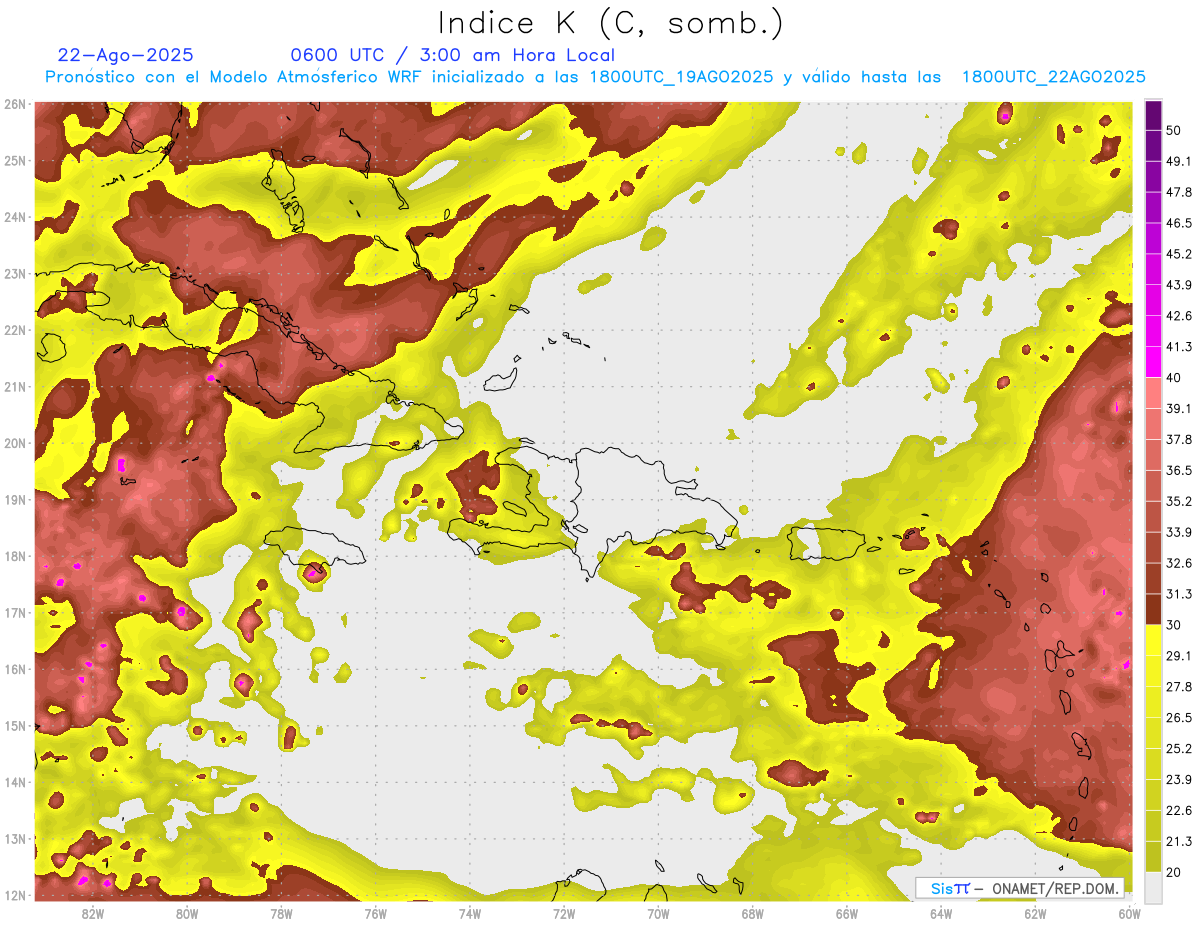The height and width of the screenshot is (927, 1200).
Task: Click the "46.5" colorbar value
Action: tap(1178, 223)
